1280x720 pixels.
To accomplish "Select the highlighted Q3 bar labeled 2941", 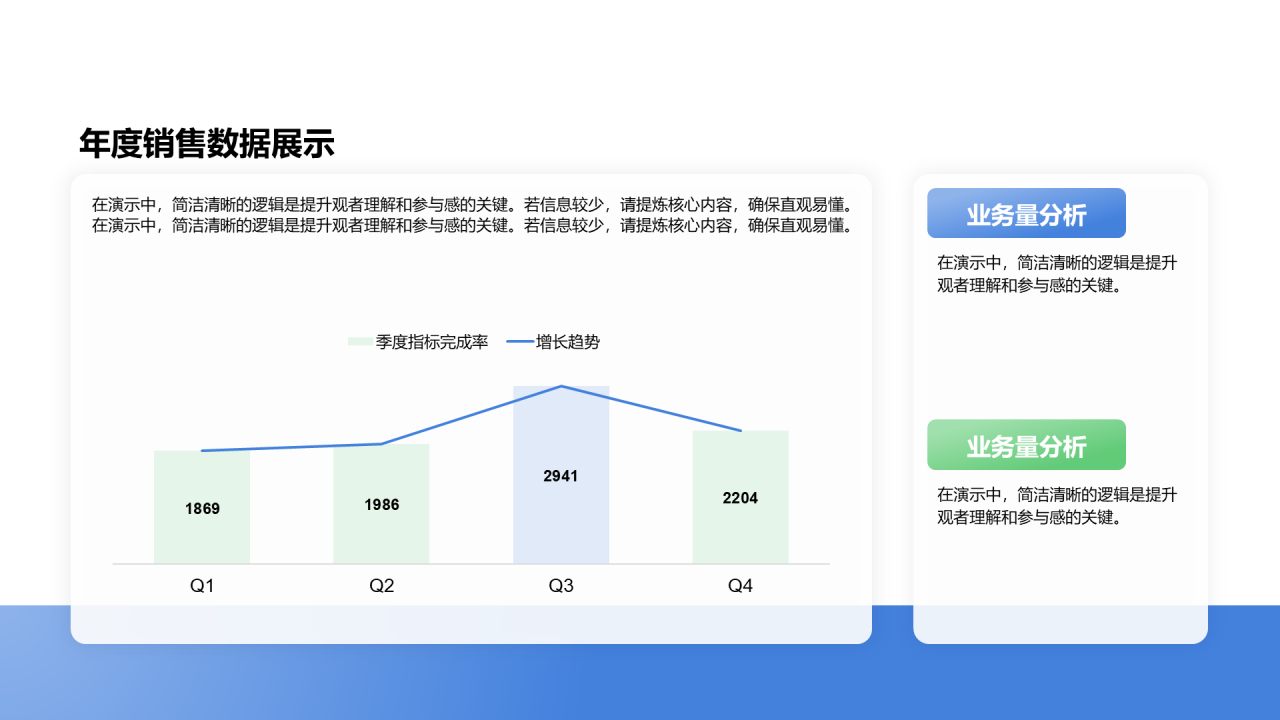I will (561, 475).
